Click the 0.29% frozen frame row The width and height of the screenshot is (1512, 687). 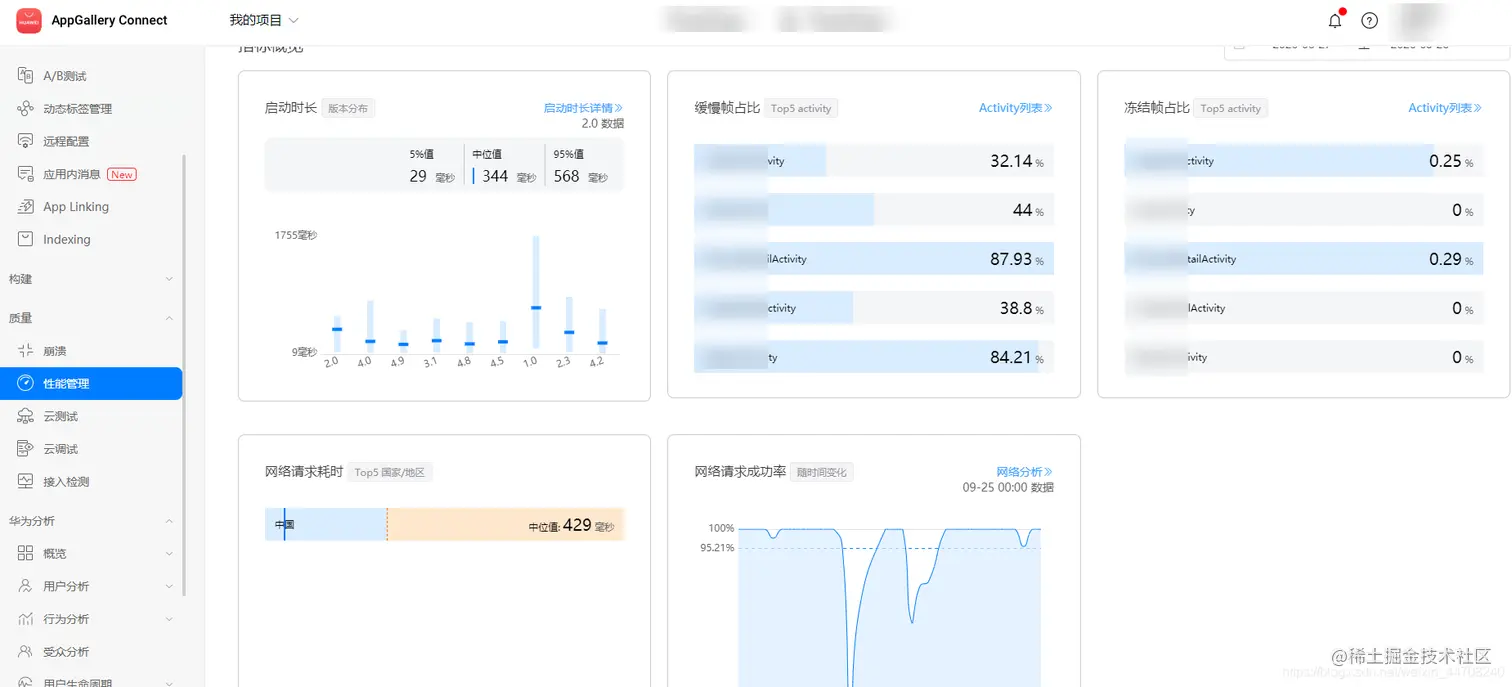(x=1304, y=259)
